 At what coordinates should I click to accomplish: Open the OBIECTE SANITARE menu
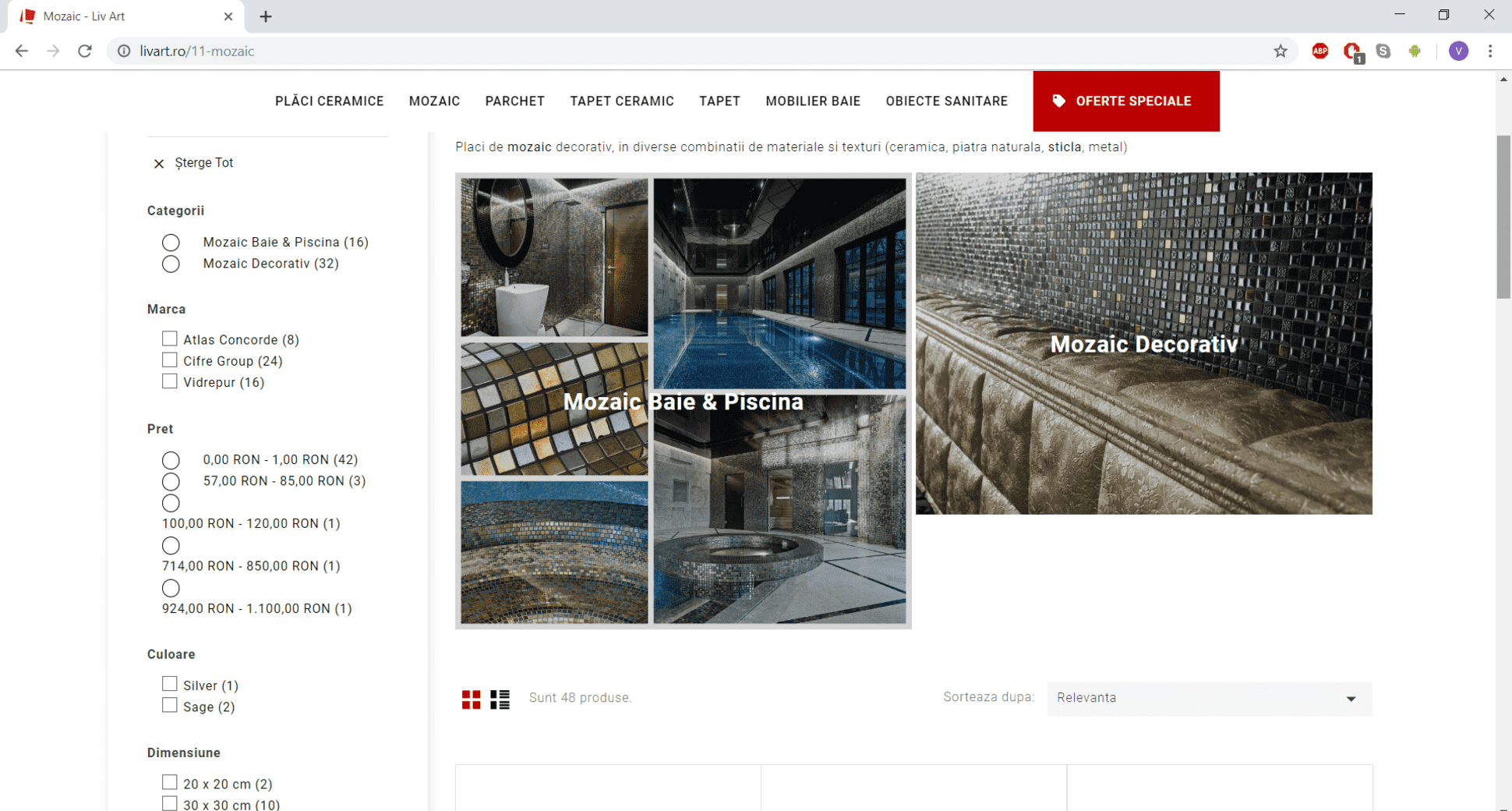[946, 101]
